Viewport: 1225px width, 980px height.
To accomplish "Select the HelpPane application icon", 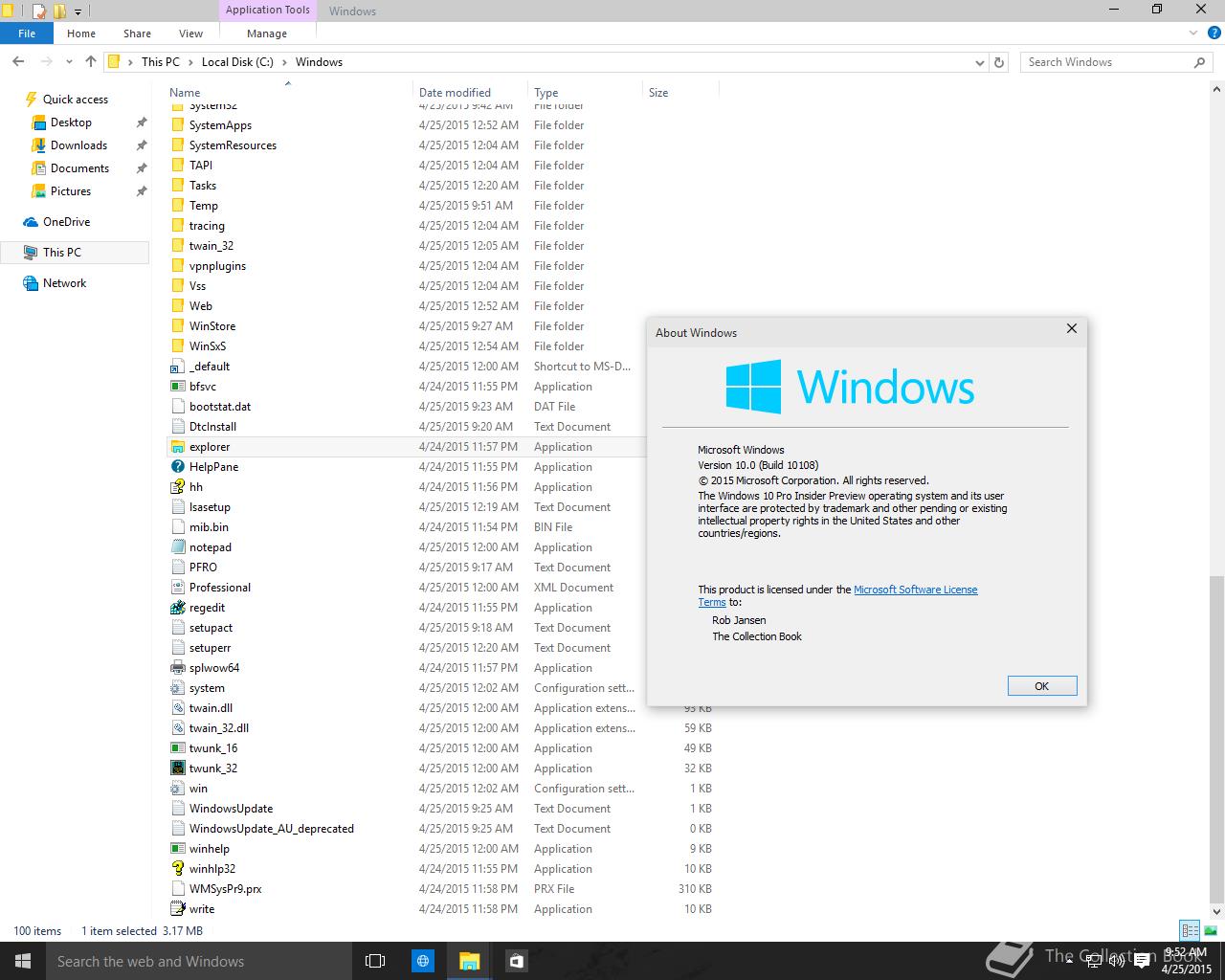I will point(177,467).
